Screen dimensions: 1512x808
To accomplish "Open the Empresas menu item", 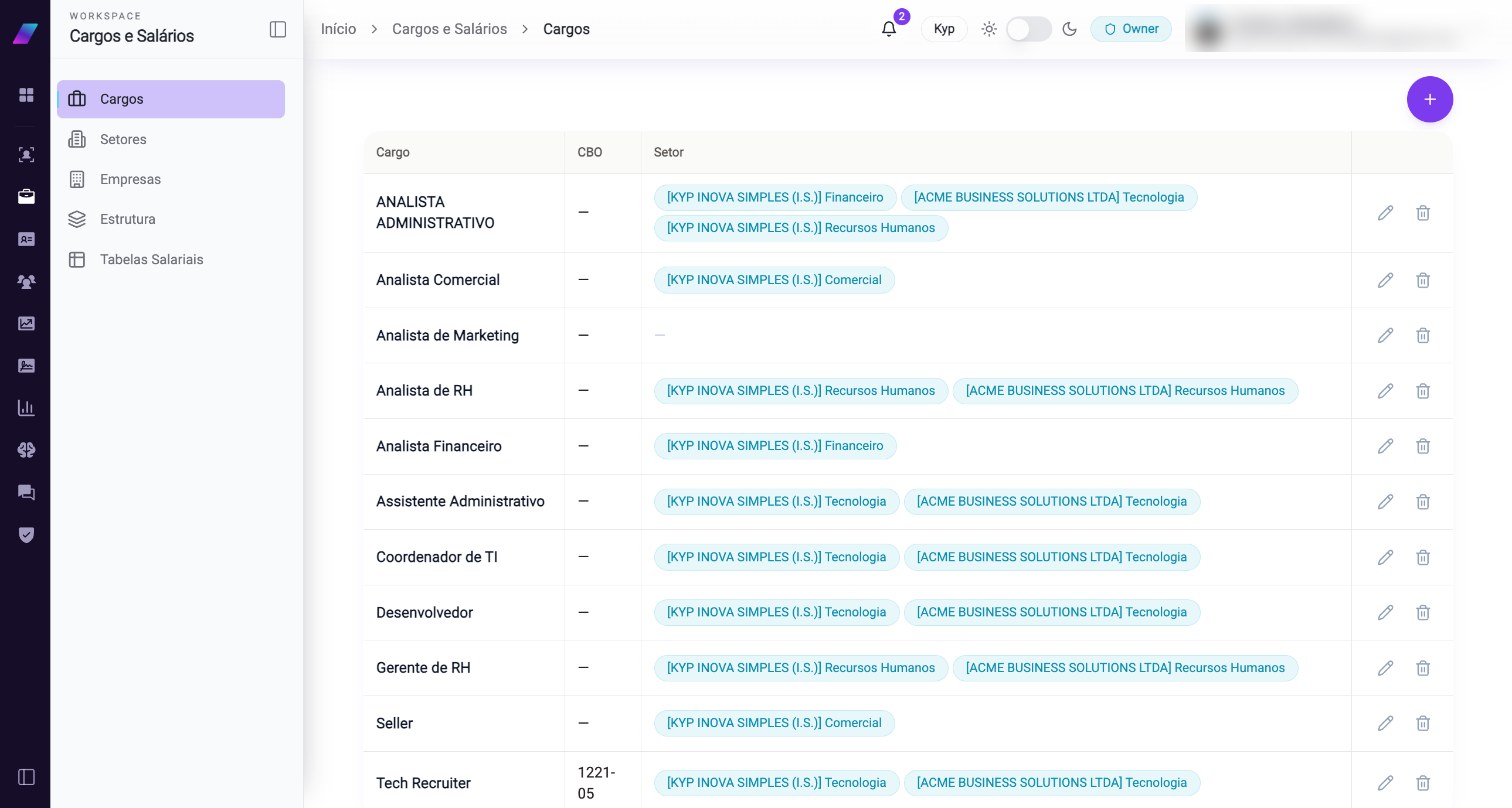I will 171,179.
